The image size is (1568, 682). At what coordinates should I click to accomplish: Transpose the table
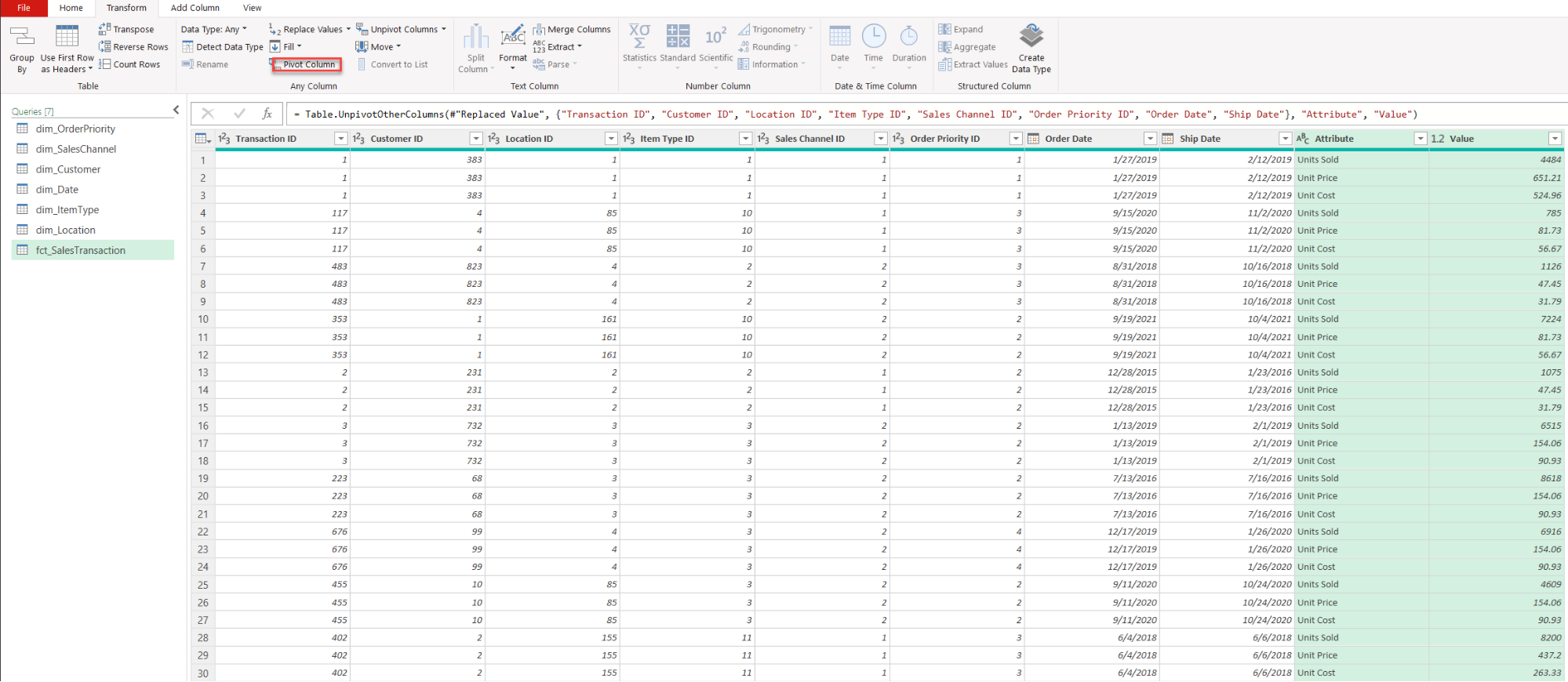click(x=126, y=29)
